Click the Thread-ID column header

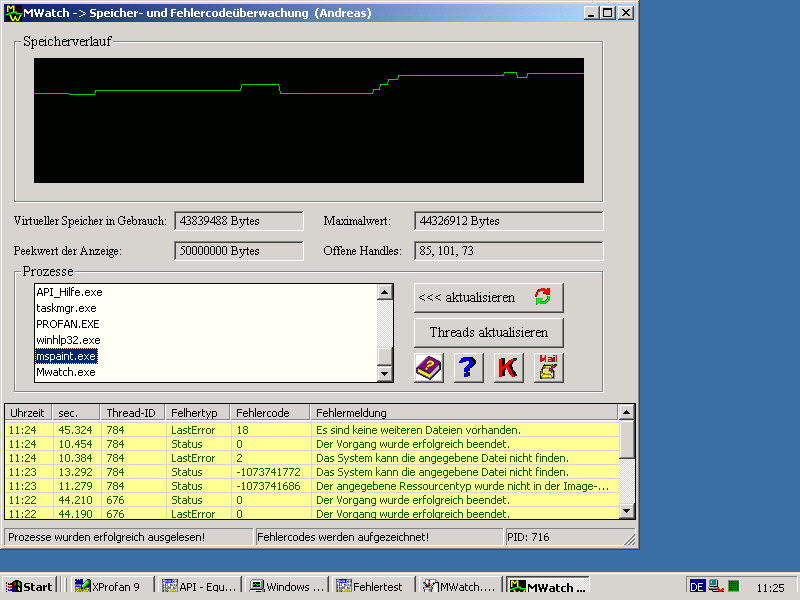point(133,413)
